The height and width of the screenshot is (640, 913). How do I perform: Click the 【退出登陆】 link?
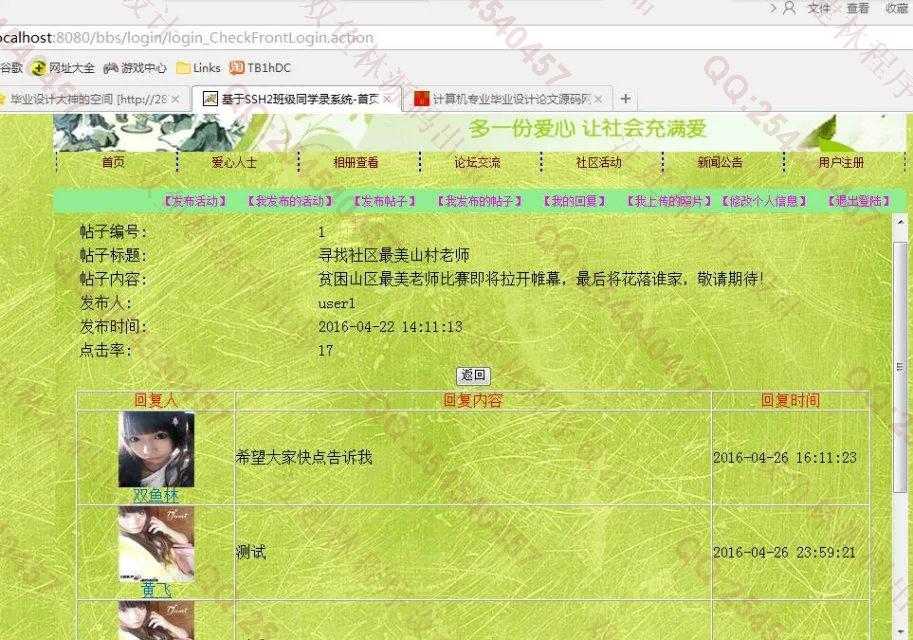tap(859, 201)
